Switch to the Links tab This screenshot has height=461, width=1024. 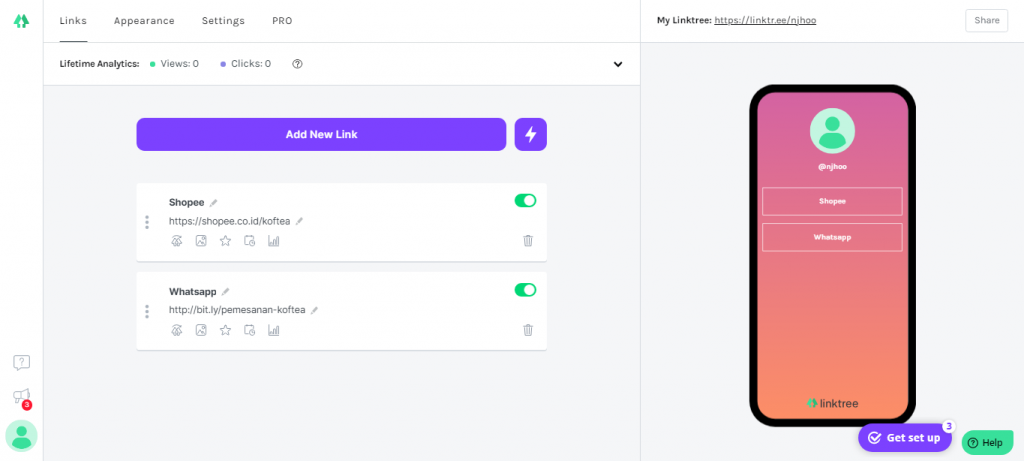coord(73,21)
